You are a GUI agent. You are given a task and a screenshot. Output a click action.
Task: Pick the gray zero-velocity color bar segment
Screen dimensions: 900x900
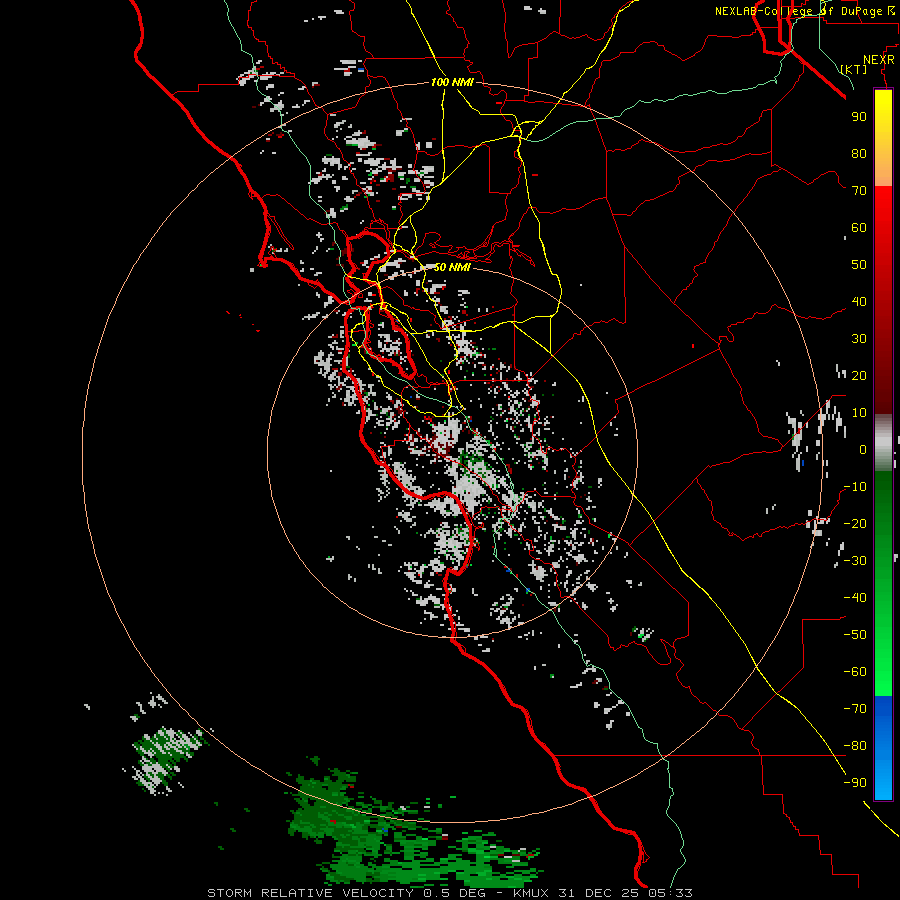(883, 443)
